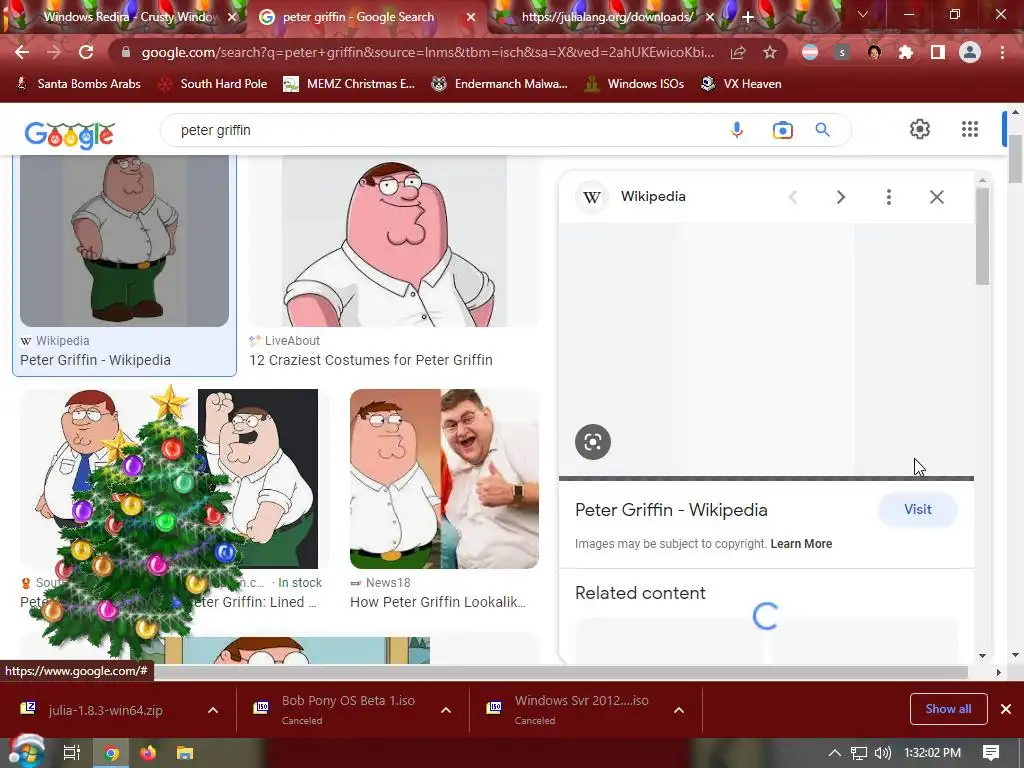Screen dimensions: 1024x768
Task: Open the Windows ISOs bookmark
Action: [x=633, y=84]
